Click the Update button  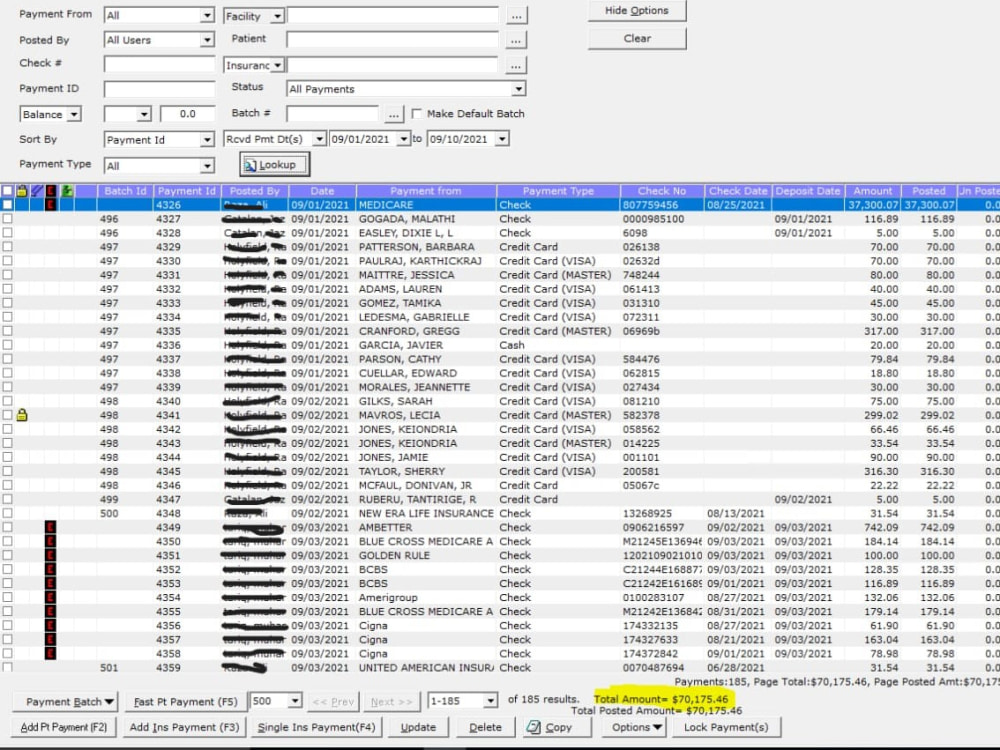[x=418, y=727]
